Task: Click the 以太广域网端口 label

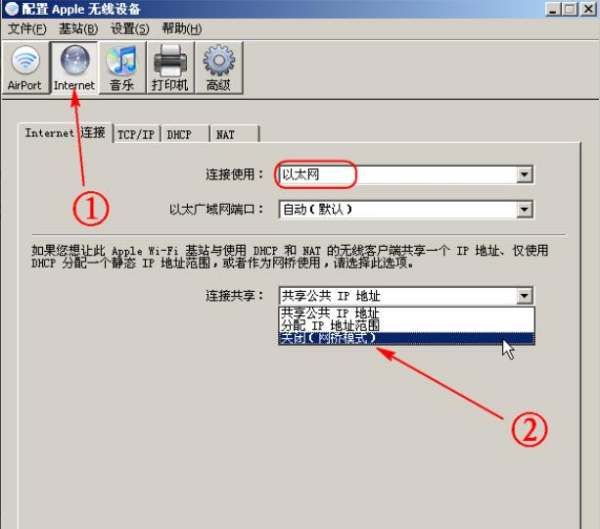Action: pos(217,209)
